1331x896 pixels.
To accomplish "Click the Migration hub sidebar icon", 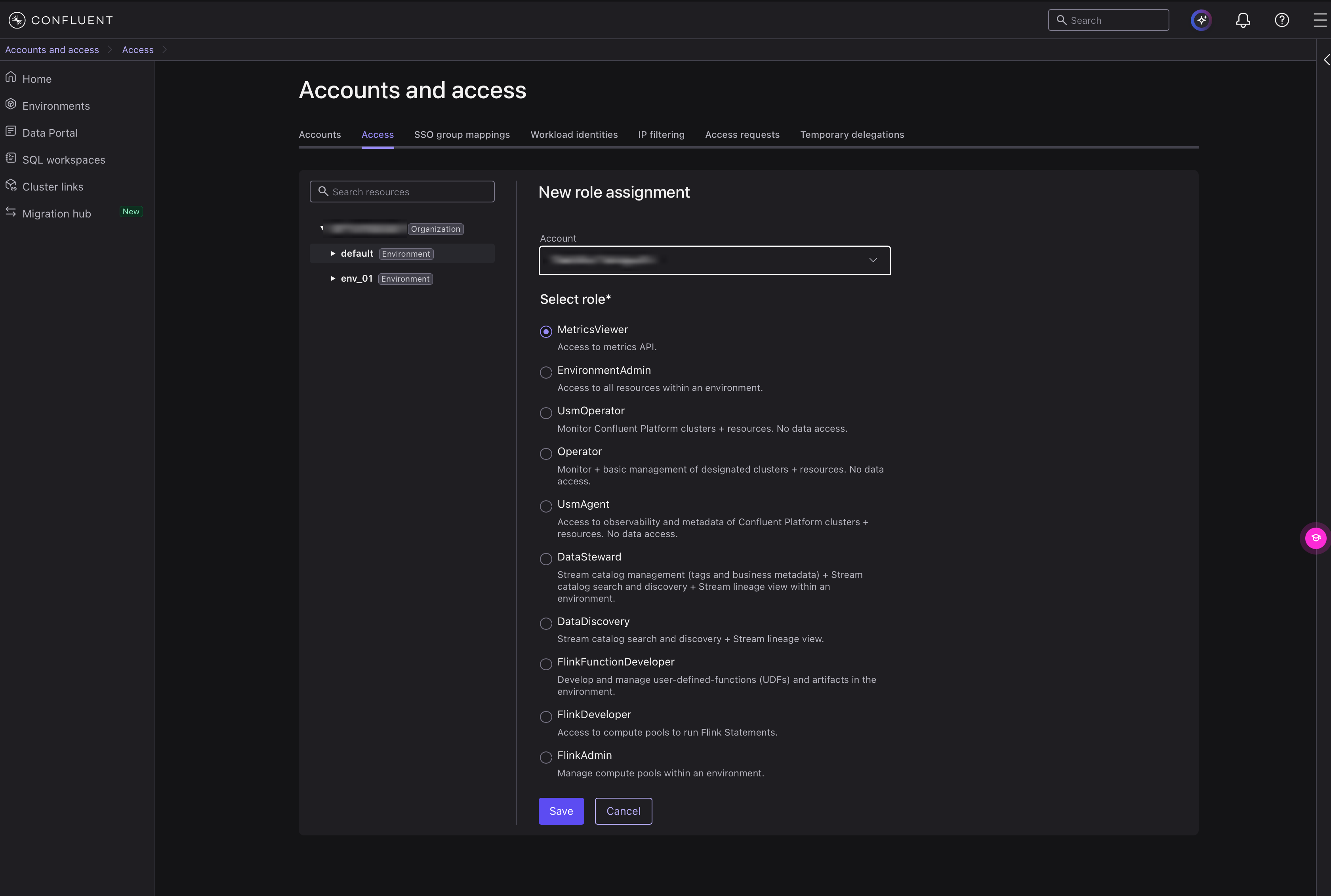I will coord(11,212).
